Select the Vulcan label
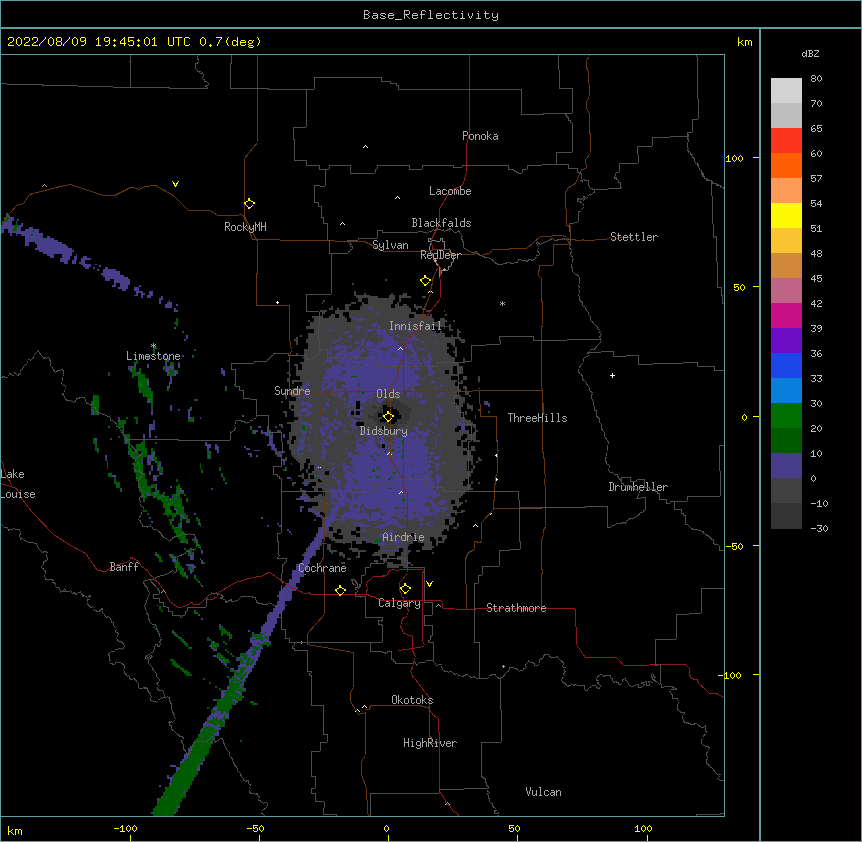Screen dimensions: 862x842 [543, 792]
